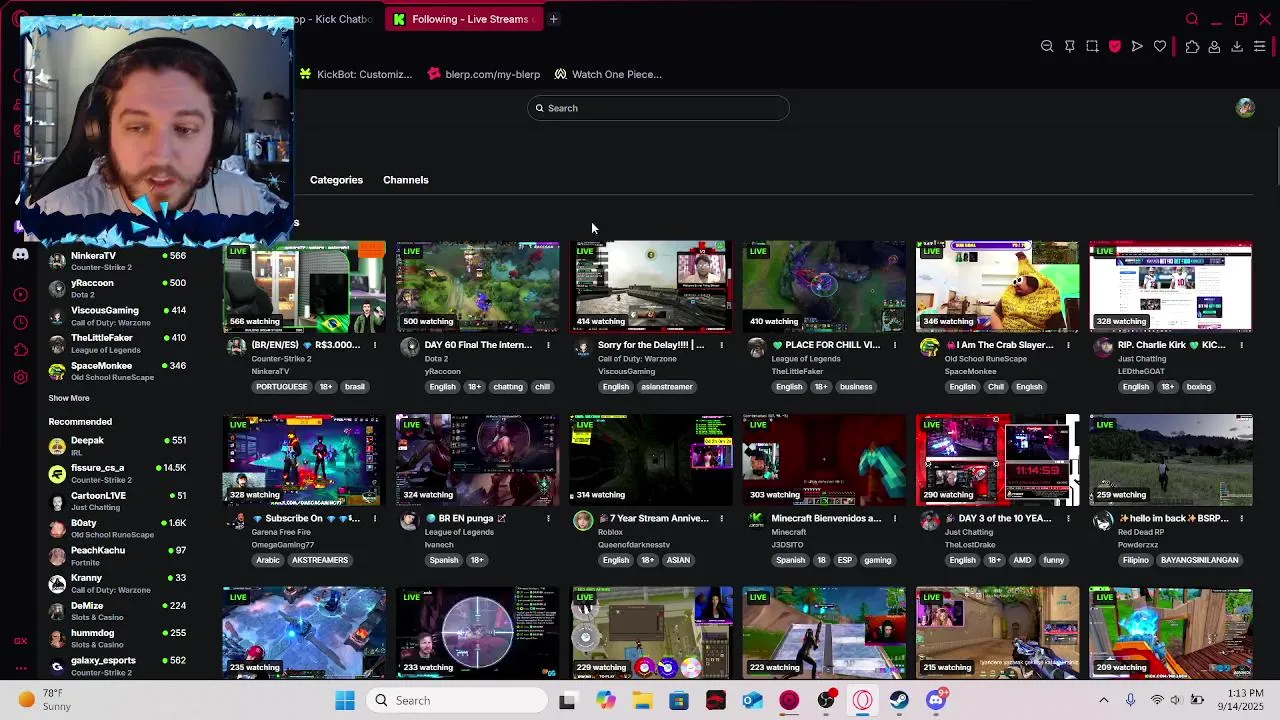
Task: Open the KickBot bookmark
Action: click(x=356, y=74)
